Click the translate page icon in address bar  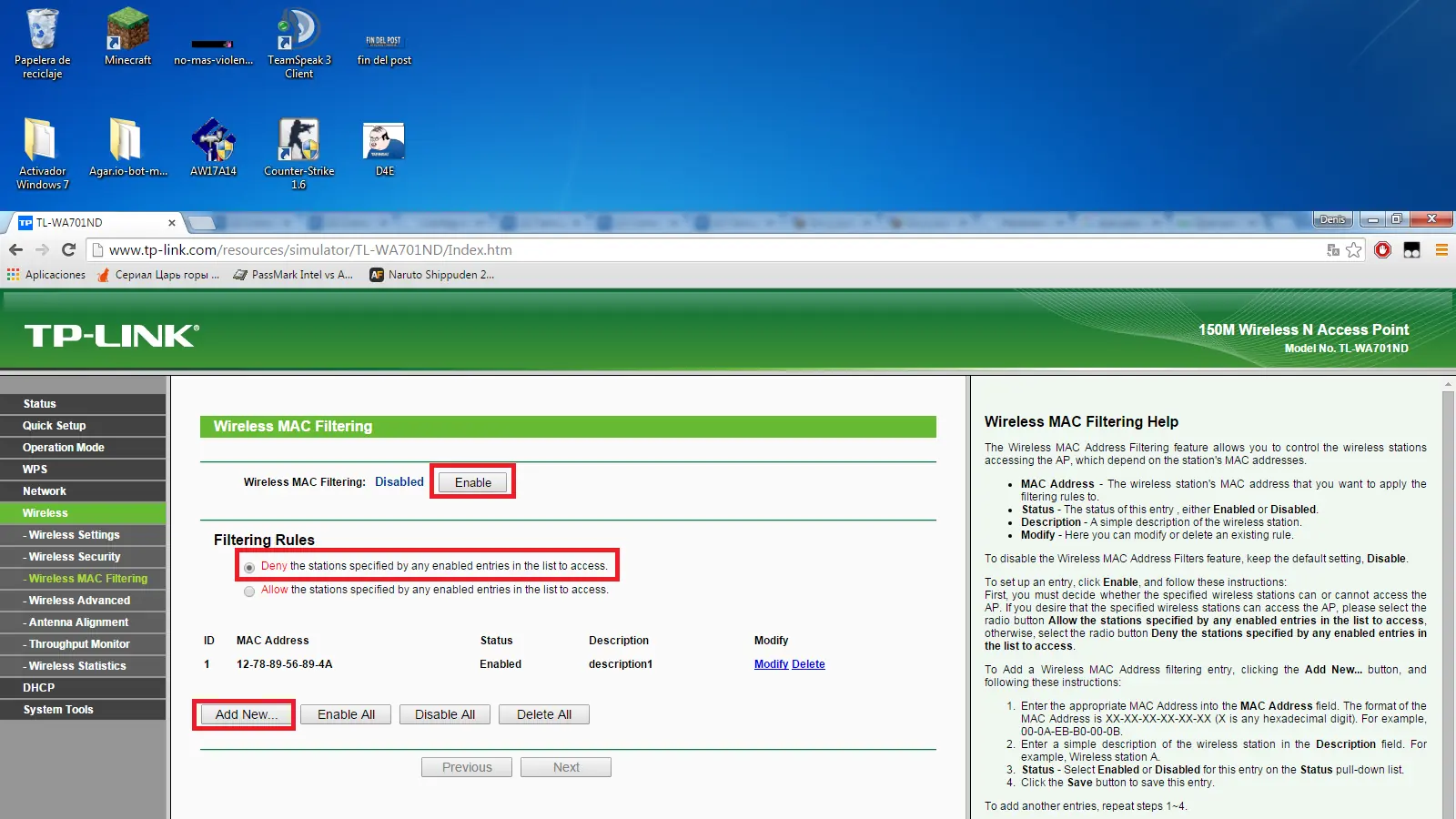coord(1333,250)
